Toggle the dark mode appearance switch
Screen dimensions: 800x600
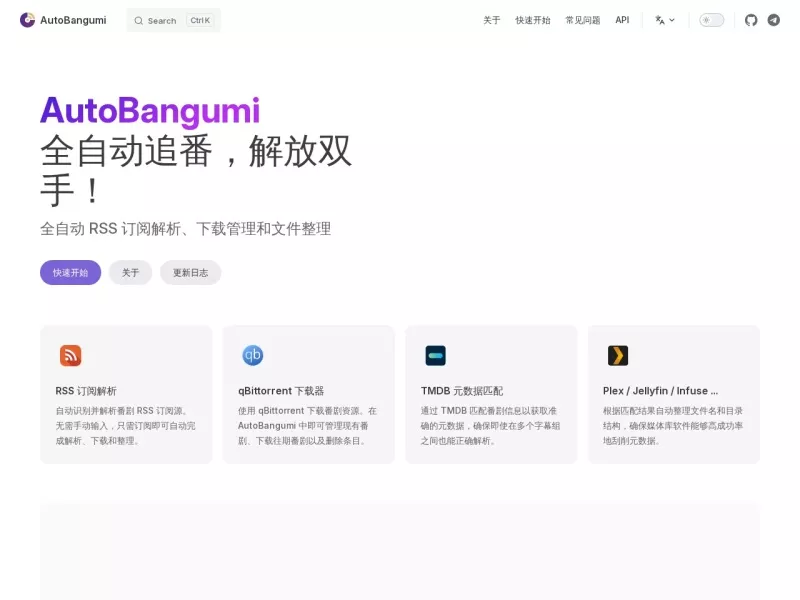711,20
